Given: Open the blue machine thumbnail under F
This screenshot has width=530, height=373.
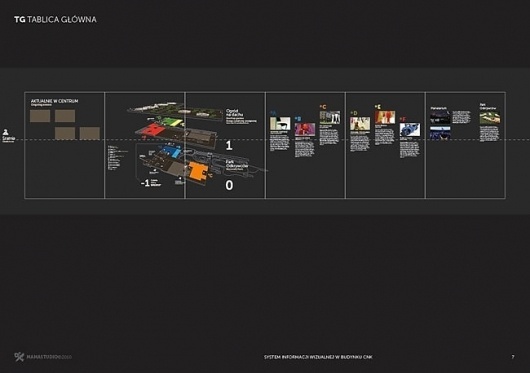Looking at the screenshot, I should tap(410, 129).
